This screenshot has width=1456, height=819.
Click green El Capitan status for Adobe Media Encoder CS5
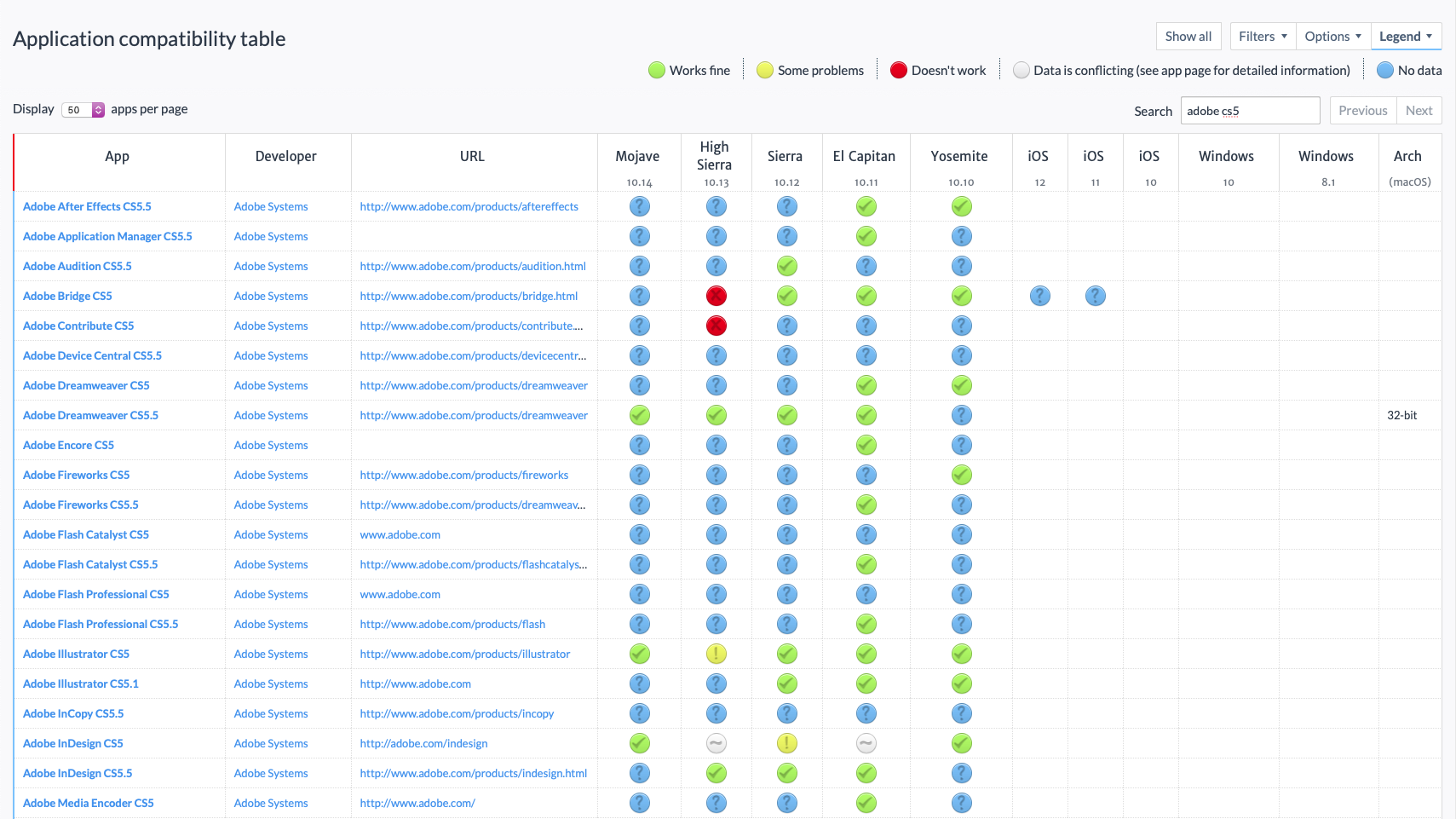tap(866, 803)
